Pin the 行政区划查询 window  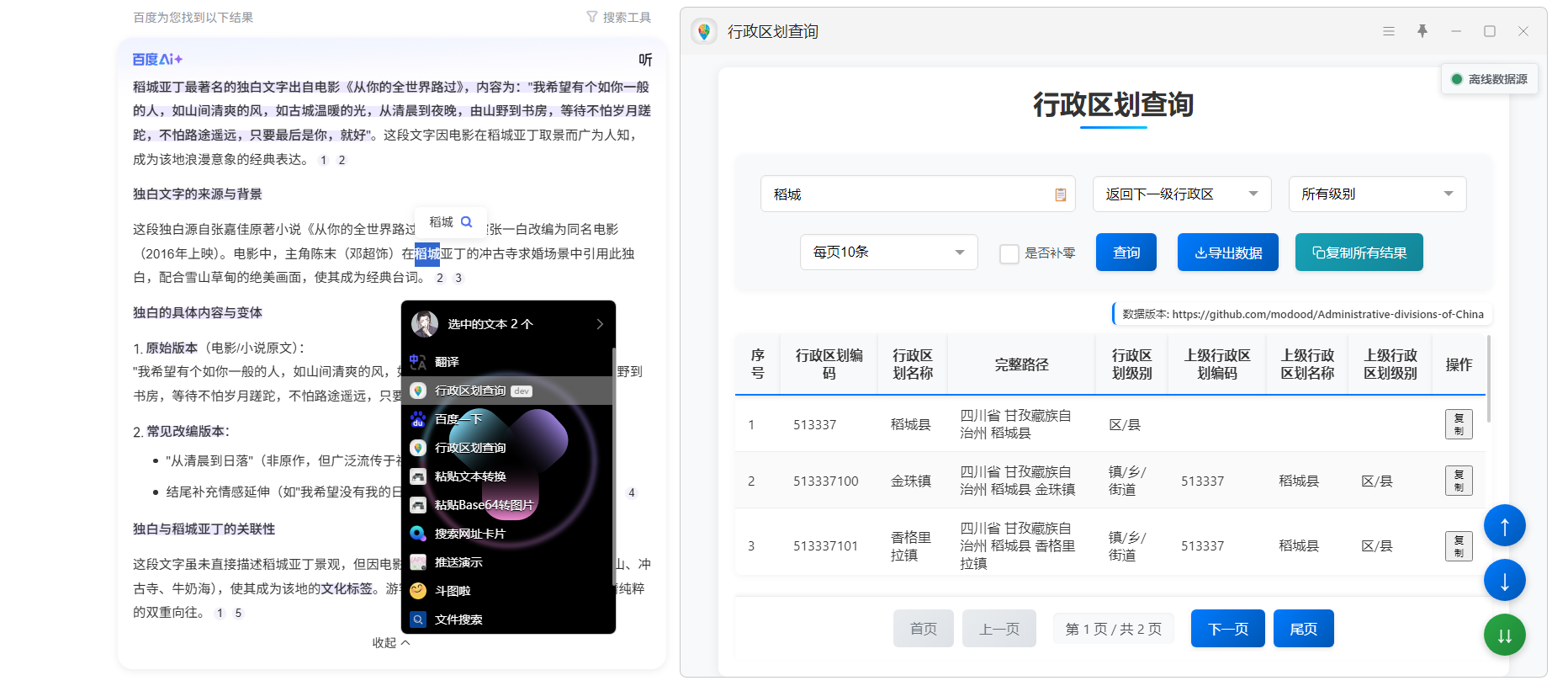point(1422,31)
